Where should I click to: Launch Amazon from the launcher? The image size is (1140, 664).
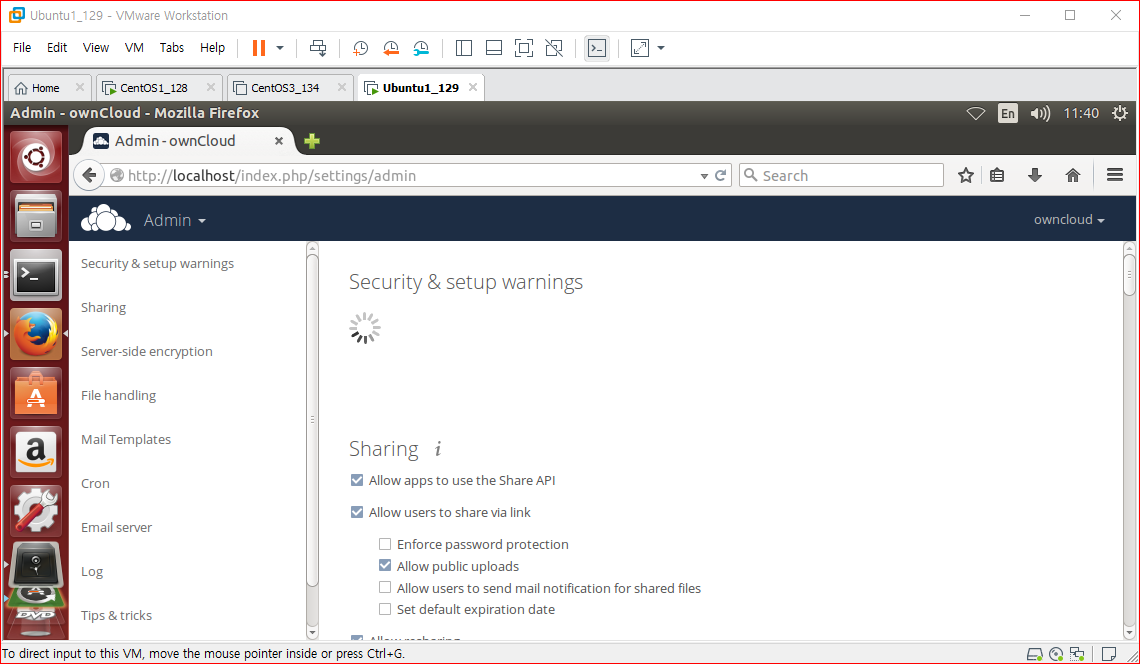(x=36, y=452)
